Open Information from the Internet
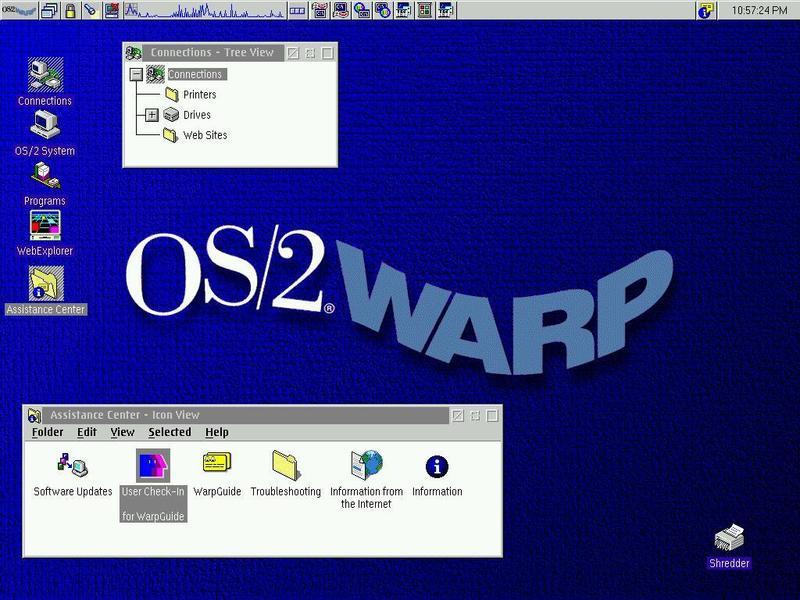This screenshot has width=800, height=600. click(366, 465)
